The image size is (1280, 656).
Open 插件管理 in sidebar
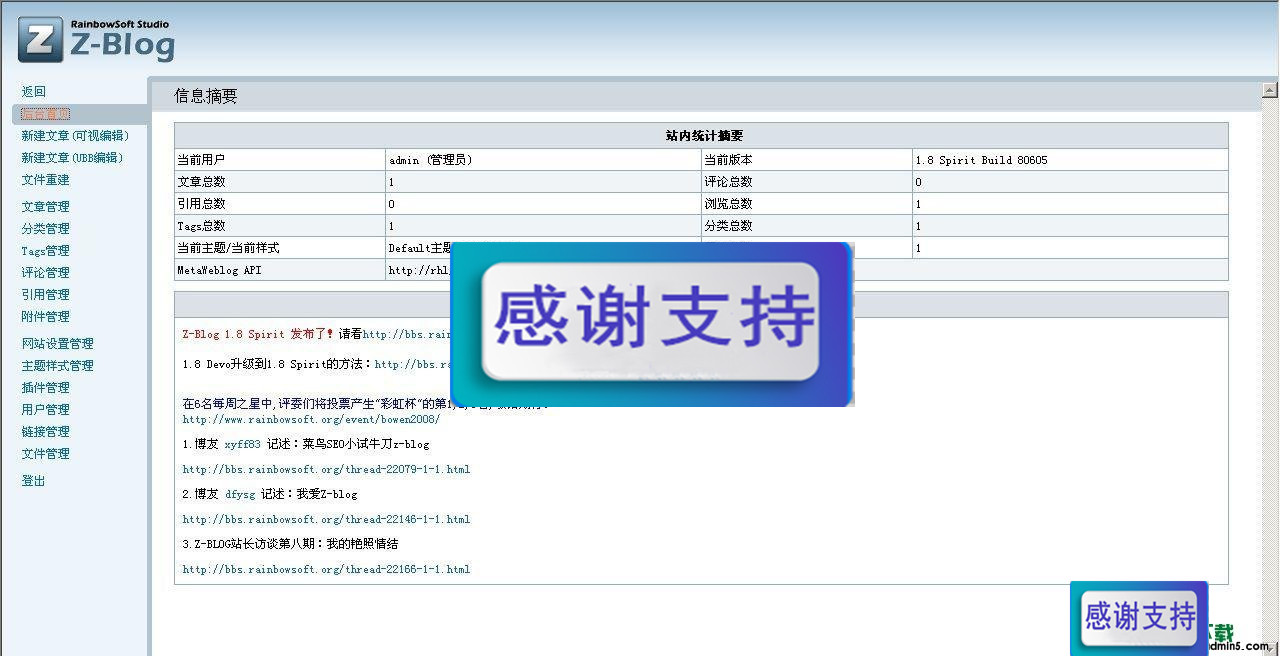(x=46, y=388)
